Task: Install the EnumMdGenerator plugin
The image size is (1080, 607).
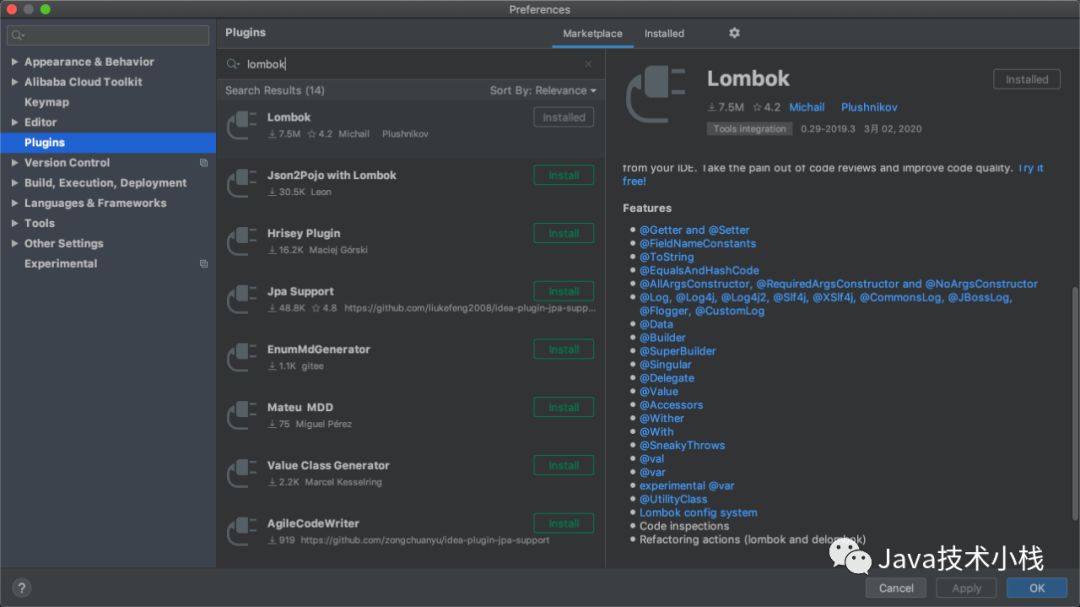Action: [563, 349]
